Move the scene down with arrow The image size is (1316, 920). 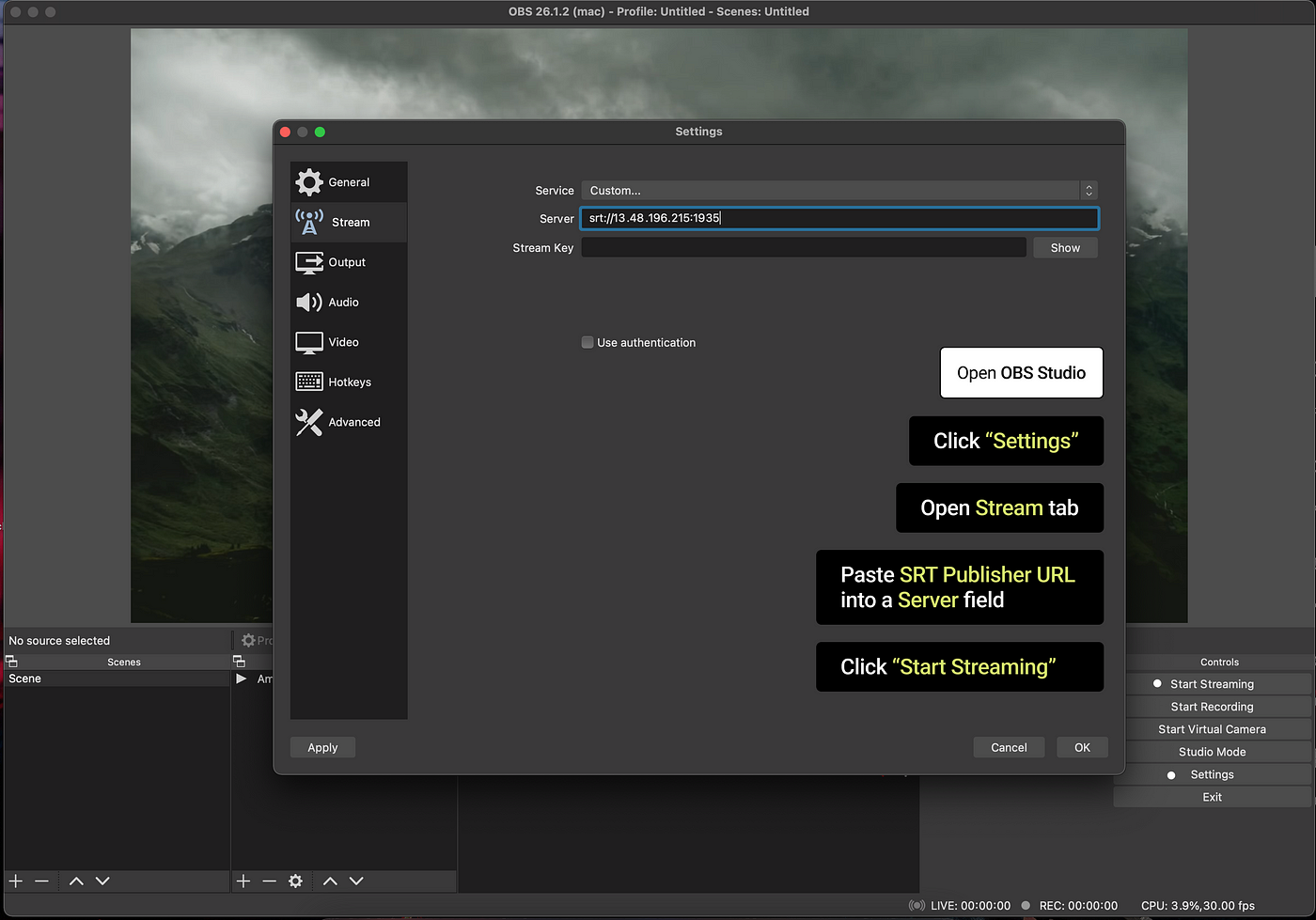(102, 881)
